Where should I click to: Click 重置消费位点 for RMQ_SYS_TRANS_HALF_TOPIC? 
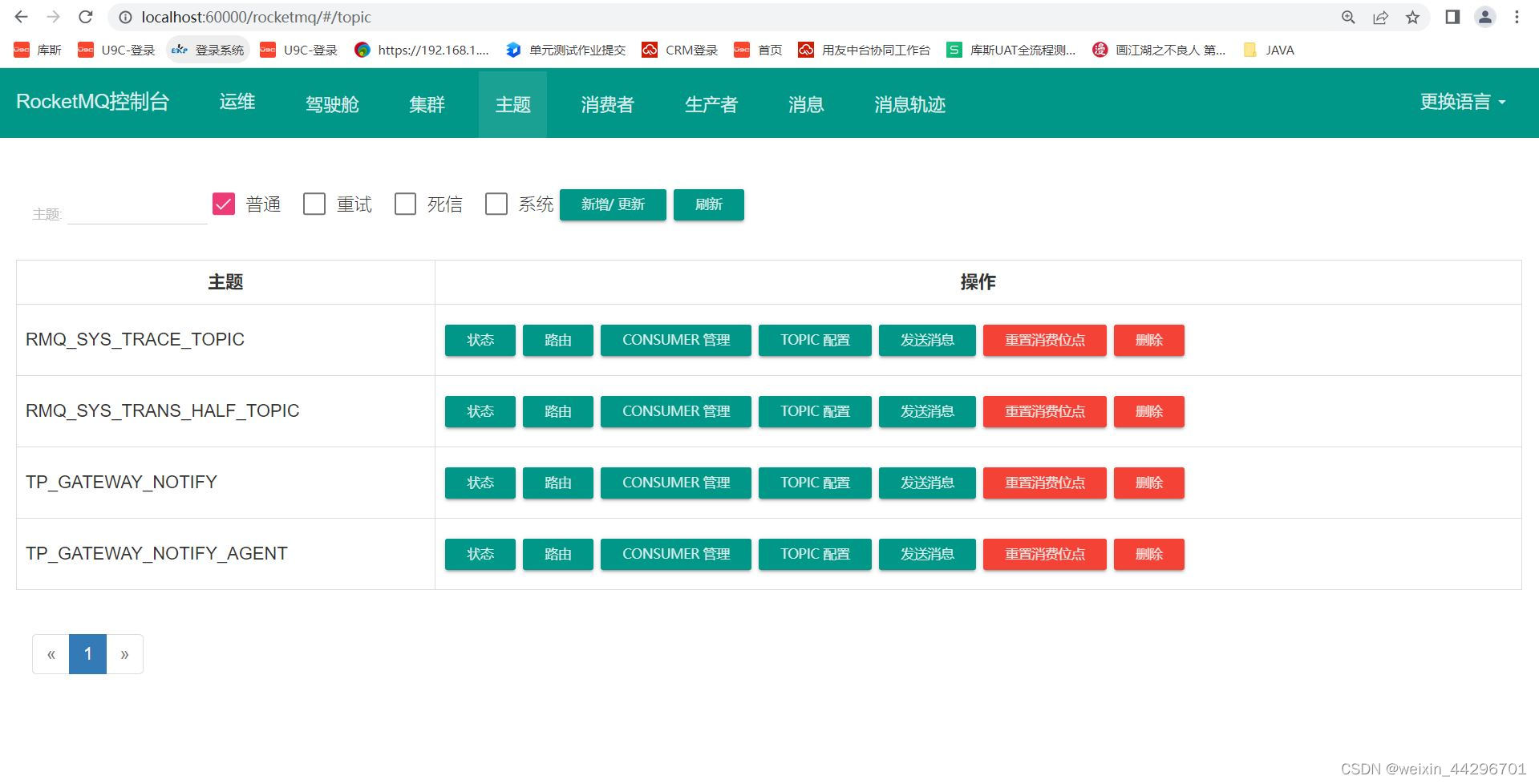tap(1045, 411)
